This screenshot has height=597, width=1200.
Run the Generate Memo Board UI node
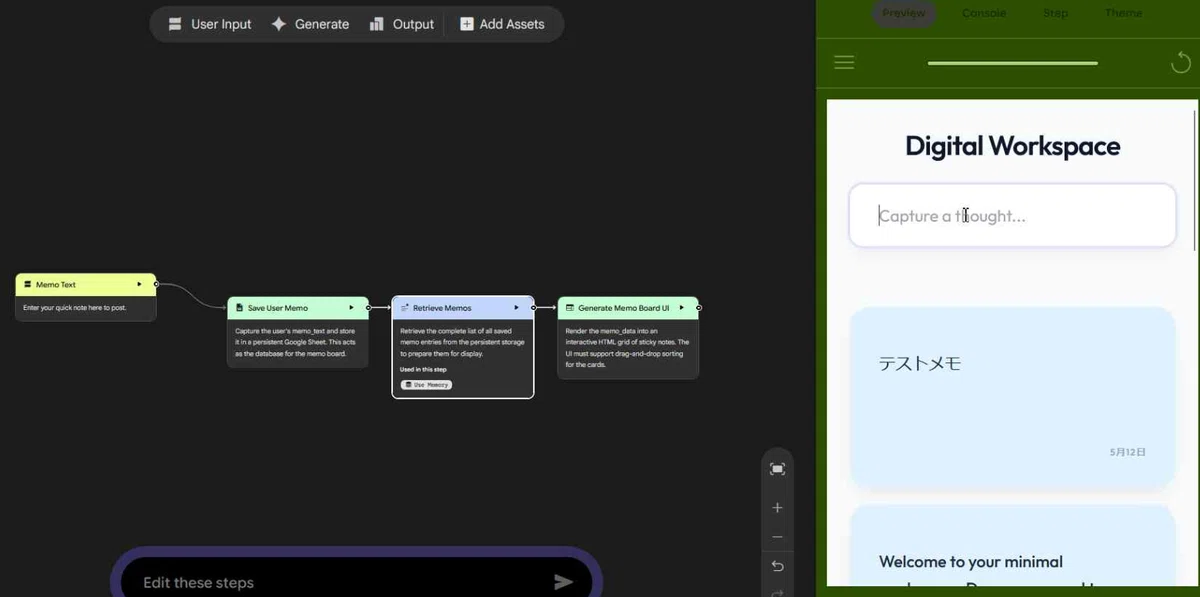tap(681, 308)
